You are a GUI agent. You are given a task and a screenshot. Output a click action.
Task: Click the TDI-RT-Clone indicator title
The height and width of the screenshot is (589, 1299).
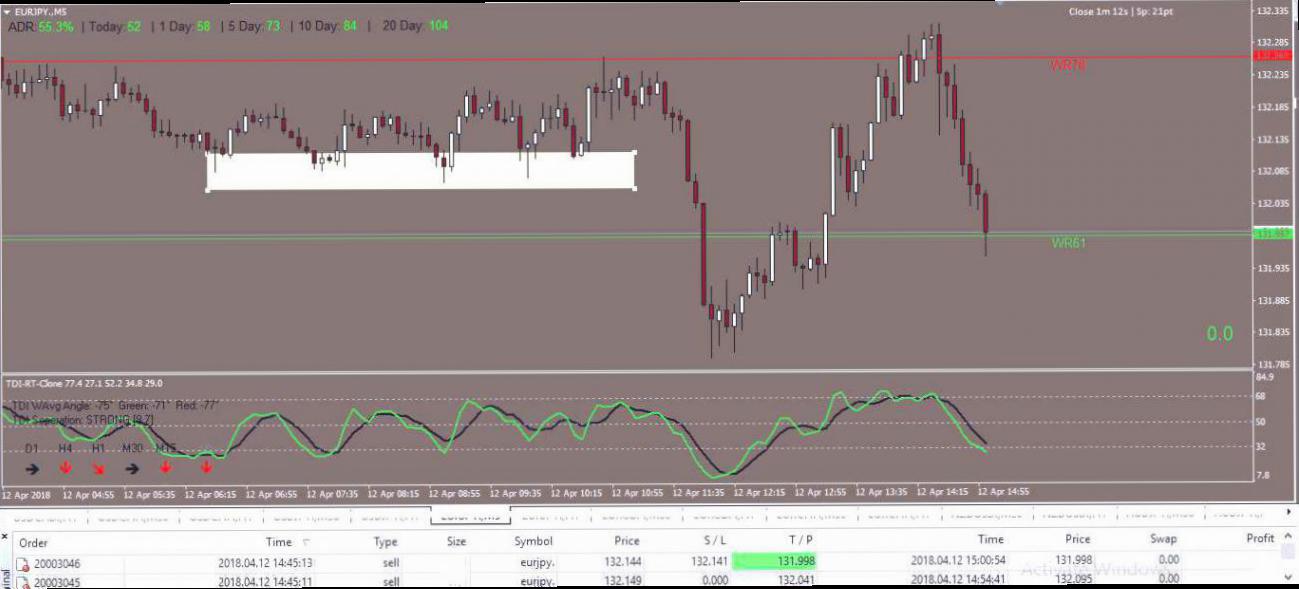84,383
